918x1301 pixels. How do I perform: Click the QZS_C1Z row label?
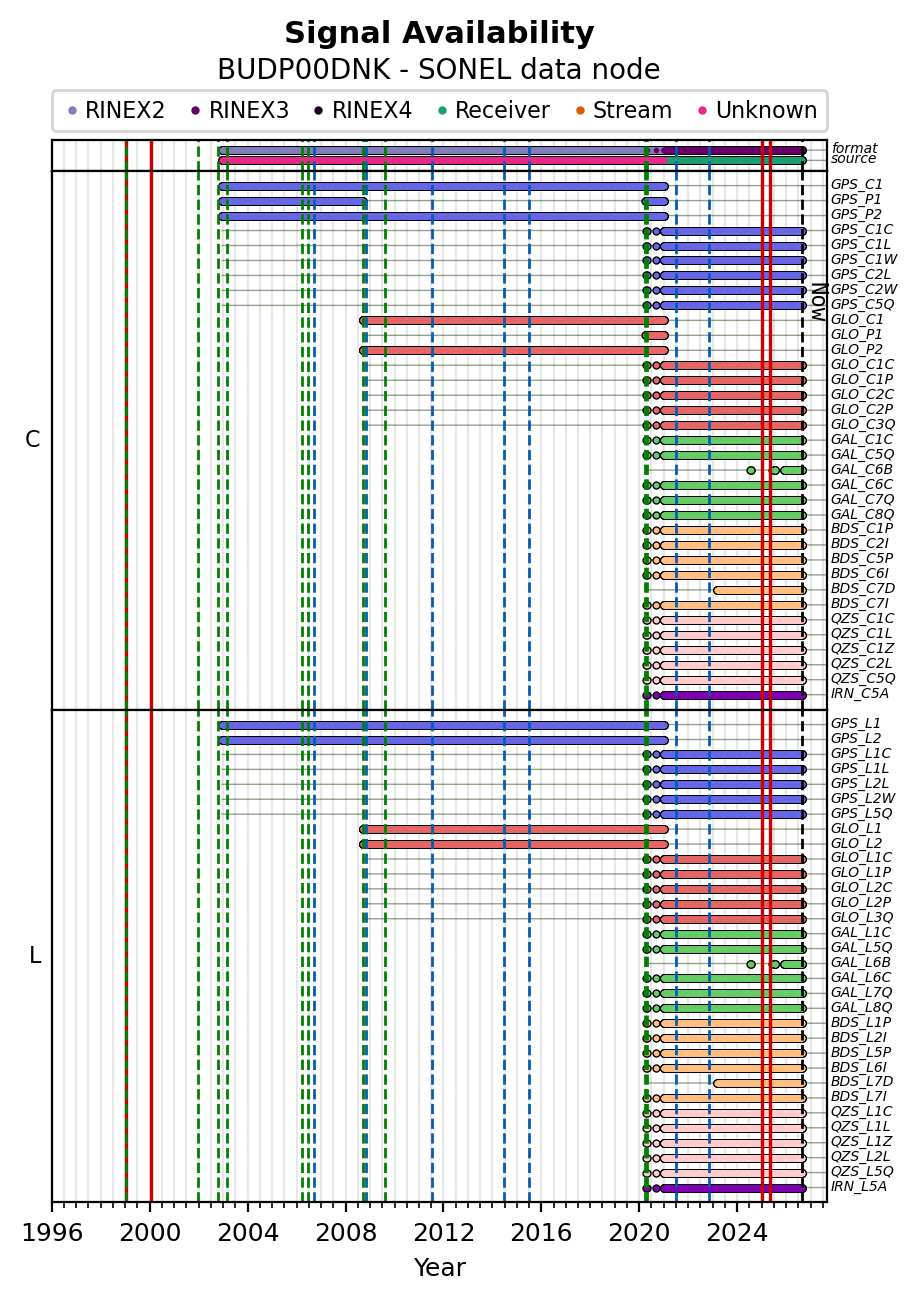click(862, 648)
